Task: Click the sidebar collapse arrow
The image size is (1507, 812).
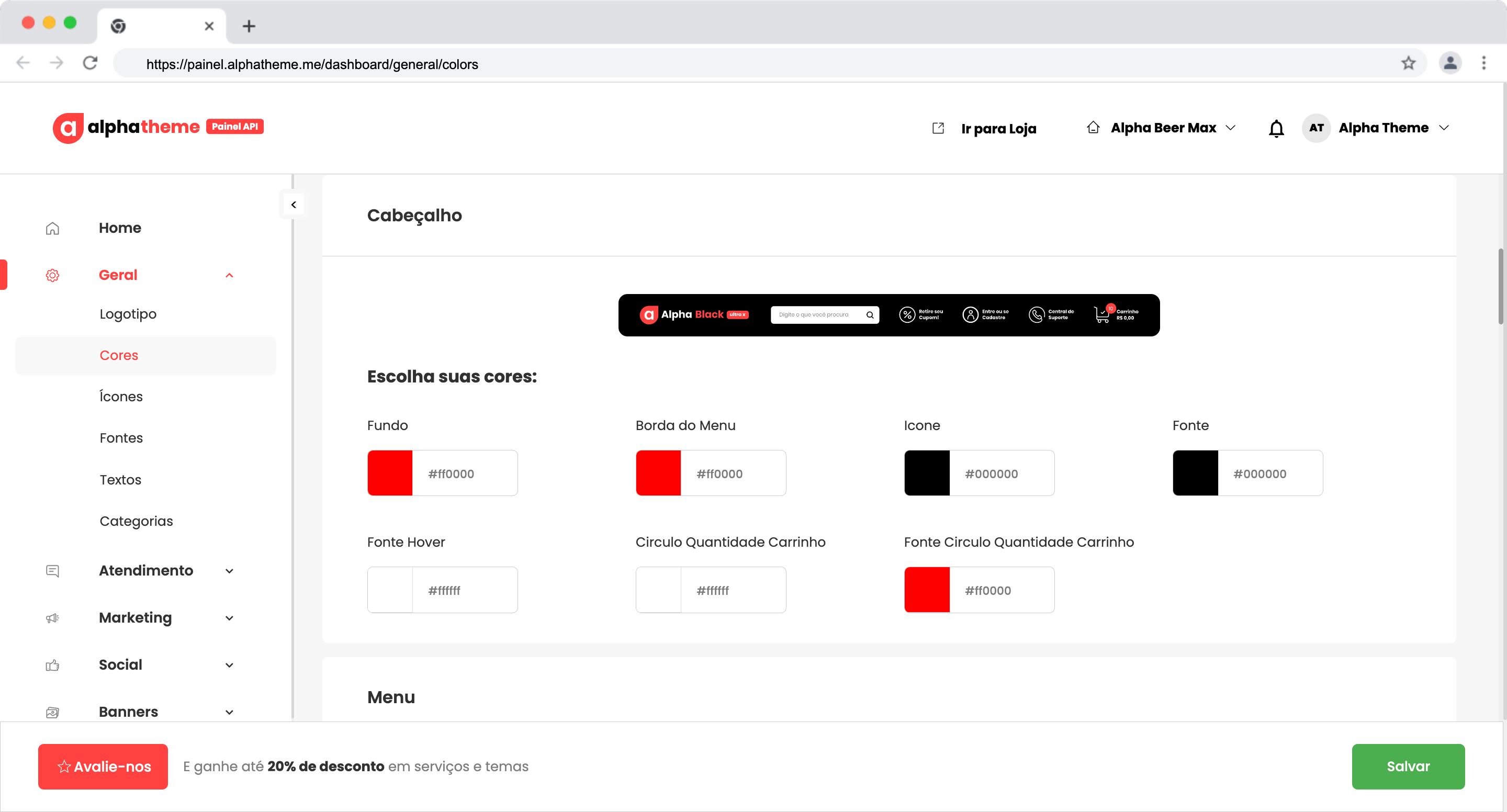Action: coord(294,205)
